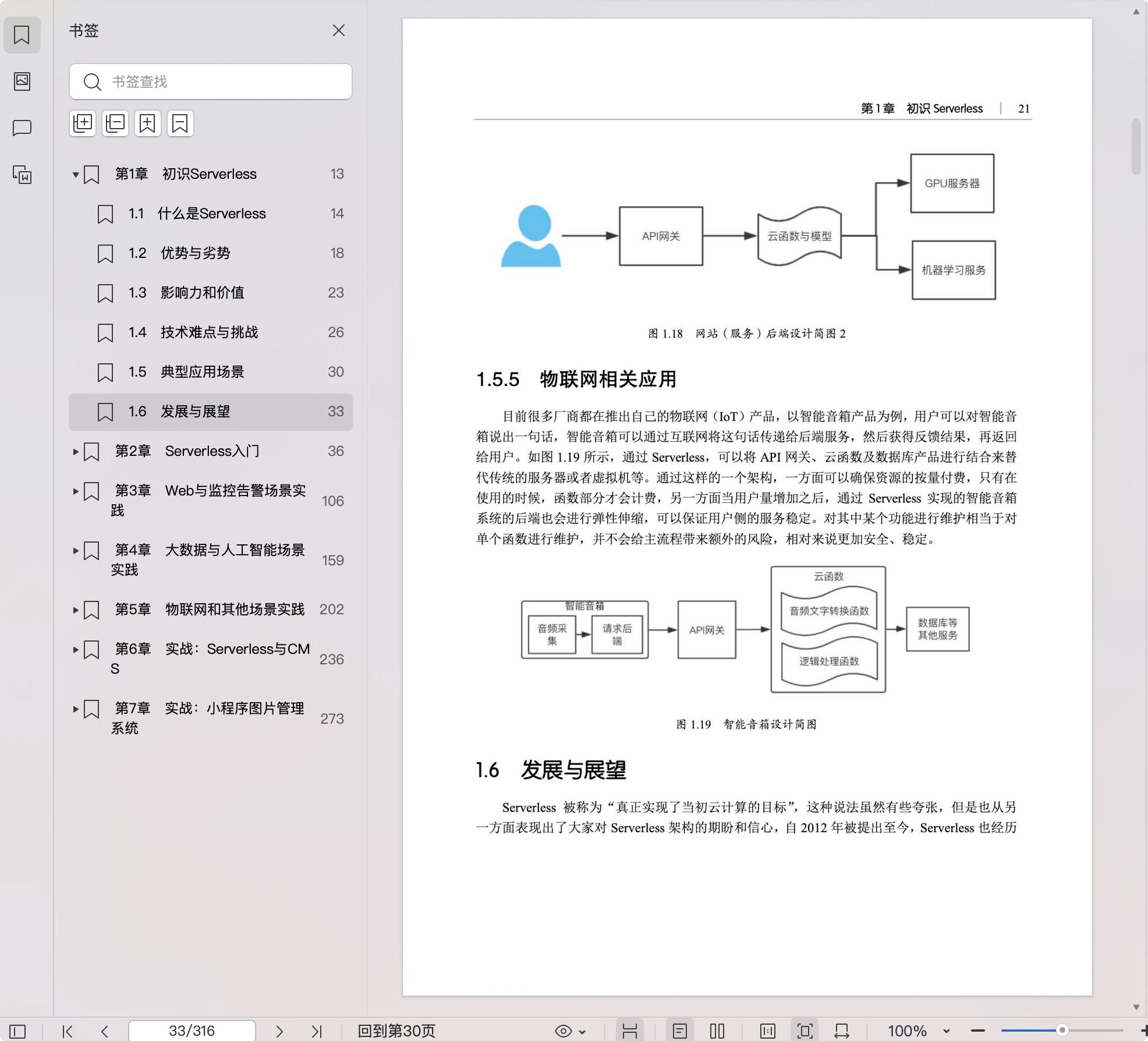Open bookmark 第5章 物联网和其他场景实践
The image size is (1148, 1041).
pos(211,610)
